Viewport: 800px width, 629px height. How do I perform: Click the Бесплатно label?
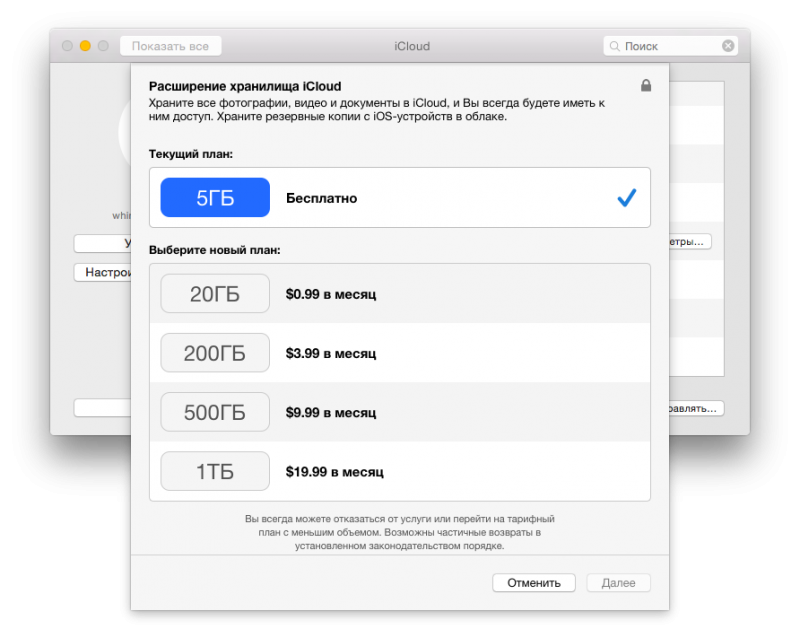(321, 198)
